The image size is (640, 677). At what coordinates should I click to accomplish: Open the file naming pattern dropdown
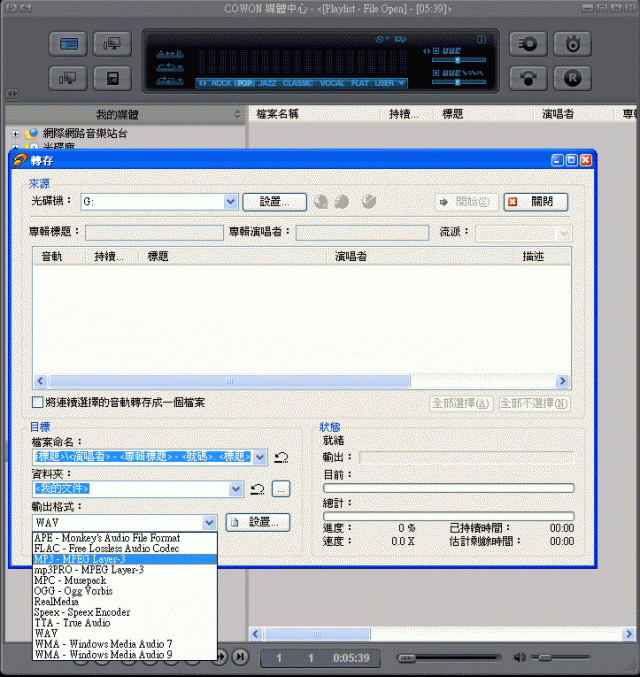coord(260,457)
